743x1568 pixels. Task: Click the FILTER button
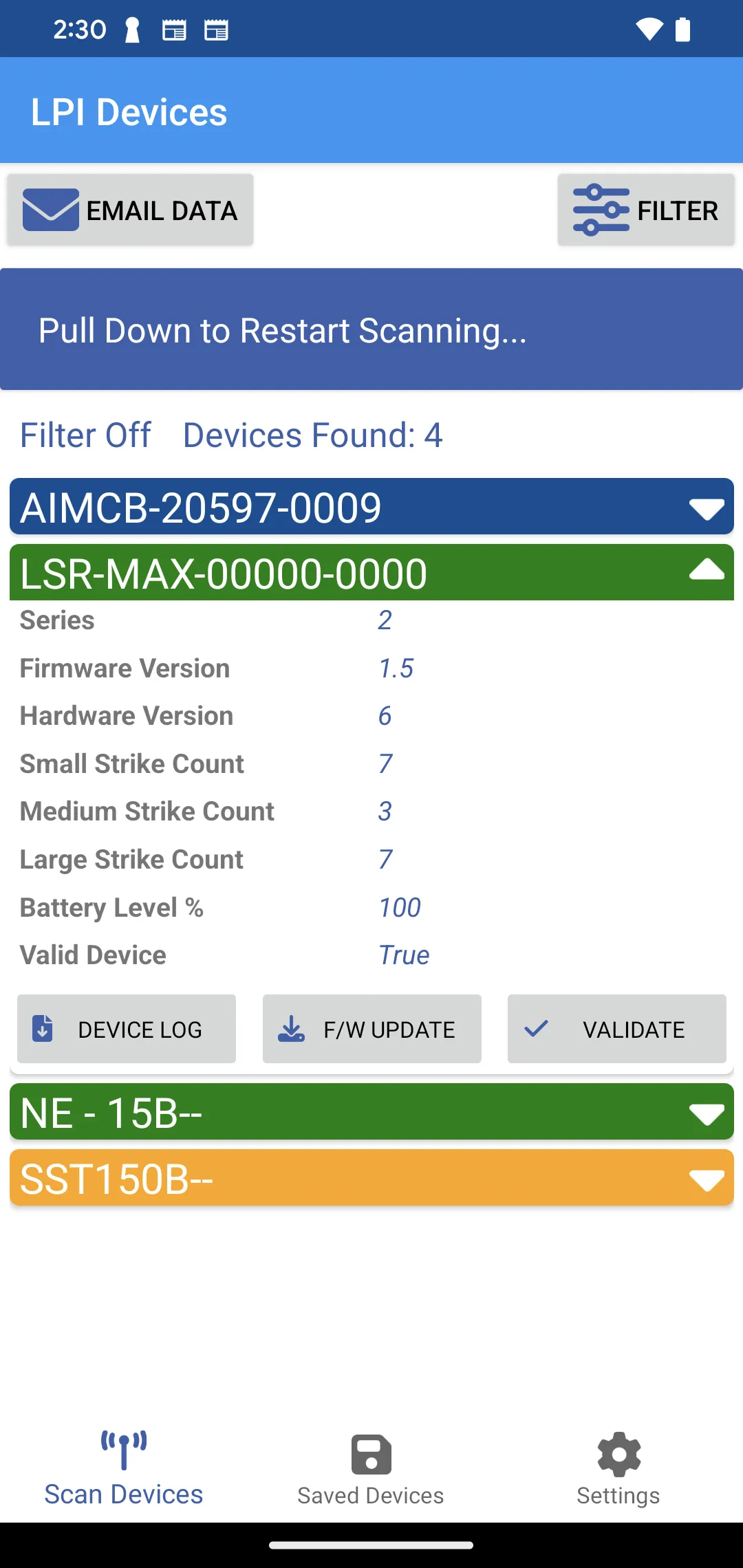pos(646,210)
